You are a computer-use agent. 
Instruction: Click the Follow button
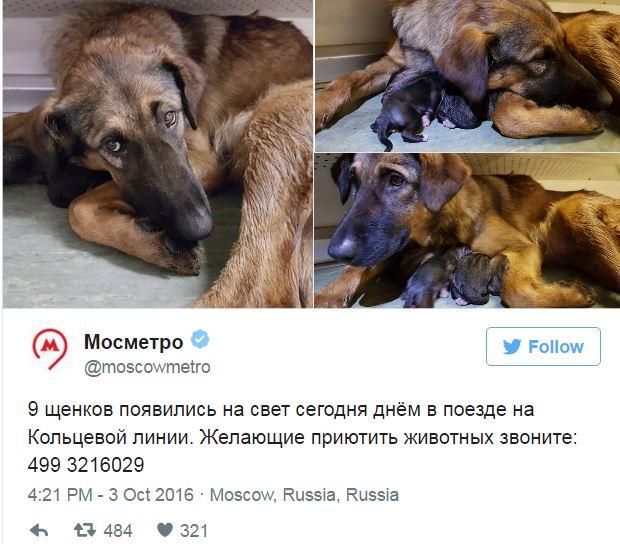(543, 346)
